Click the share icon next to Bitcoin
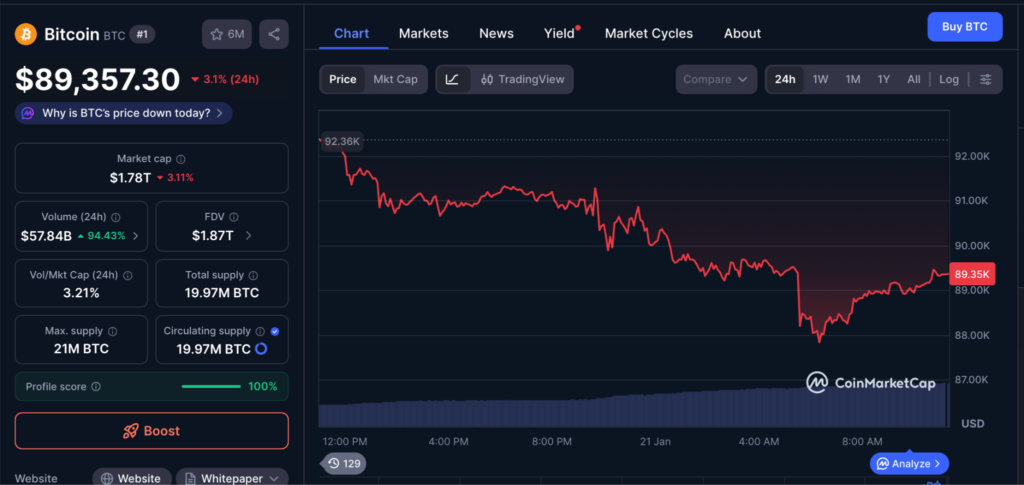The image size is (1024, 485). pos(274,34)
